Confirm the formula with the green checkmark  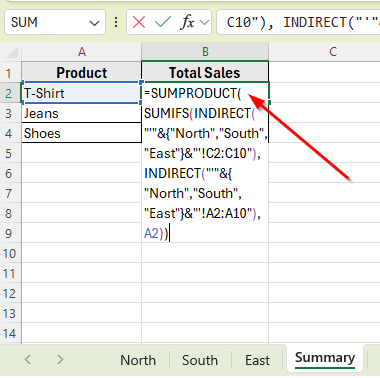(x=163, y=22)
